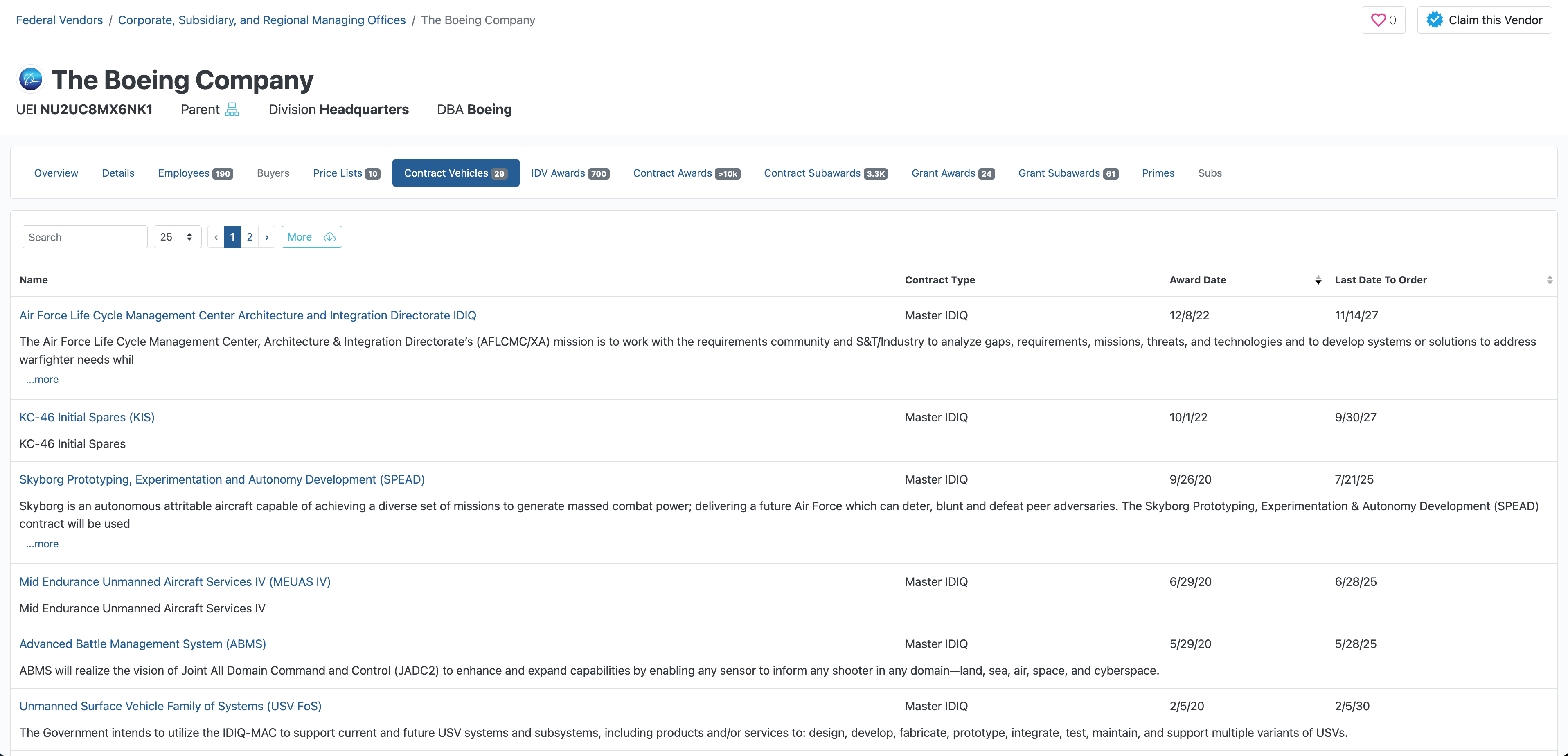
Task: Click the Search input field
Action: [85, 237]
